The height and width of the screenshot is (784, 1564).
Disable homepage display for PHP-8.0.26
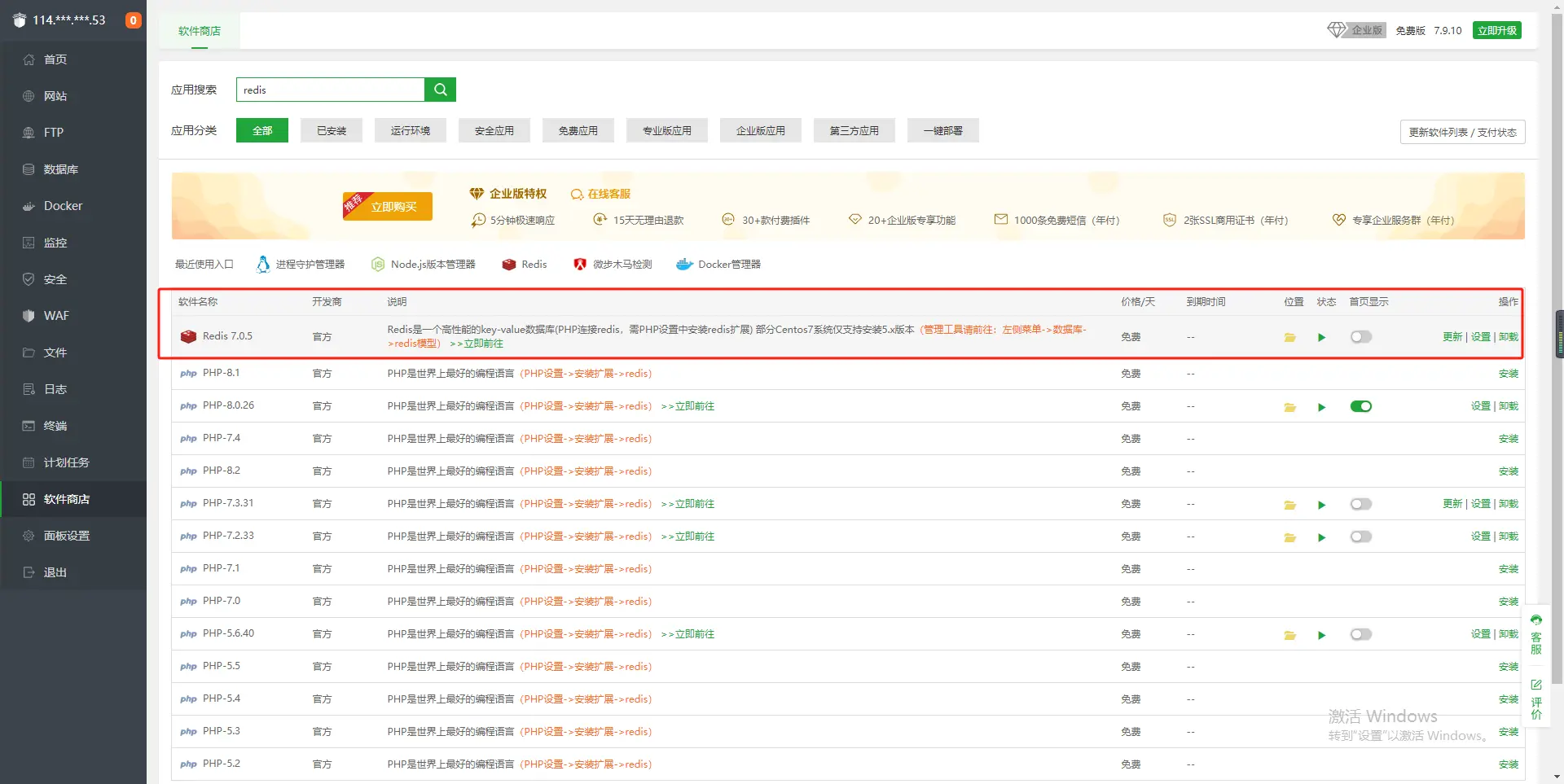tap(1361, 406)
